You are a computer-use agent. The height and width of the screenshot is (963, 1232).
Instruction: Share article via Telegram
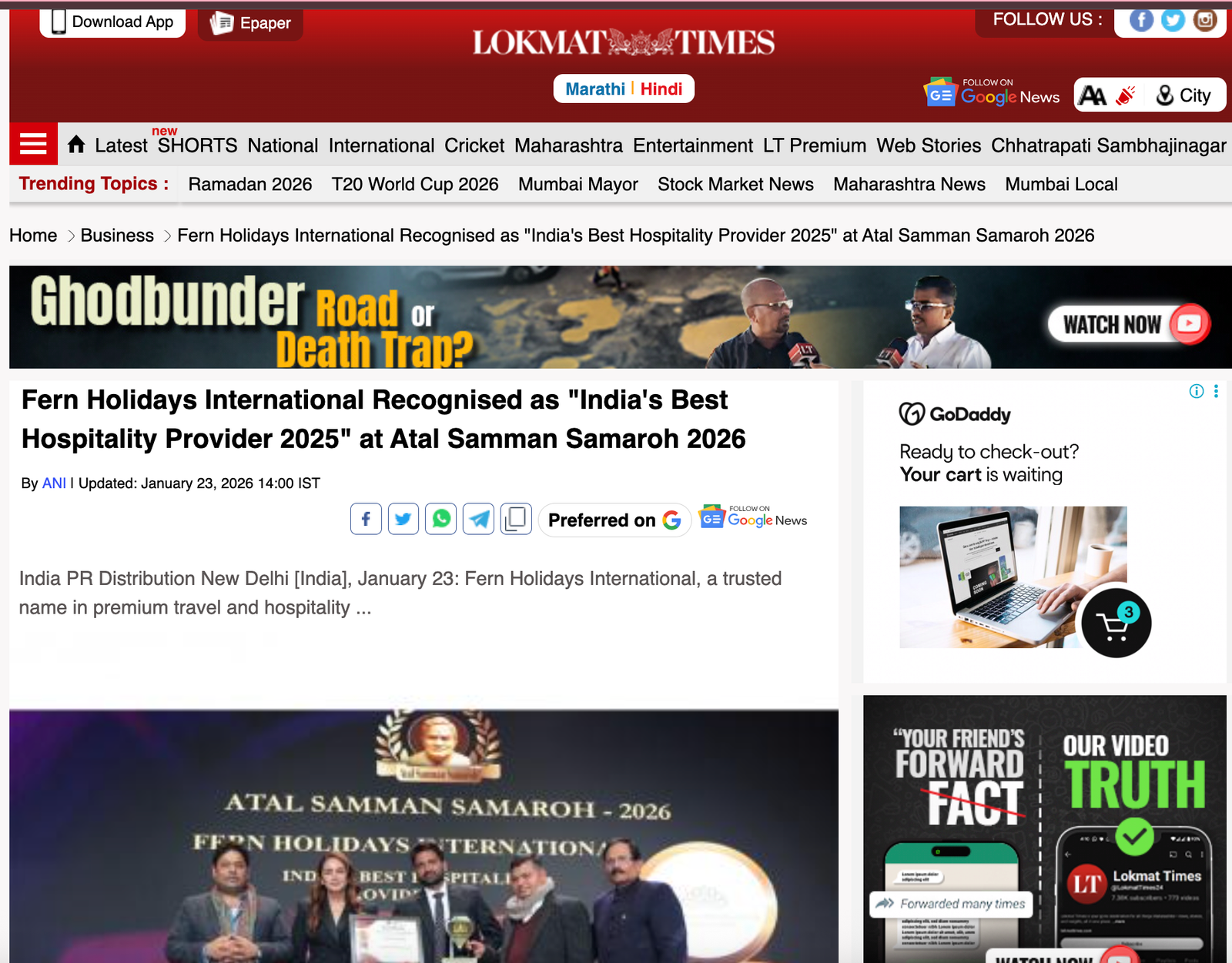click(x=478, y=520)
